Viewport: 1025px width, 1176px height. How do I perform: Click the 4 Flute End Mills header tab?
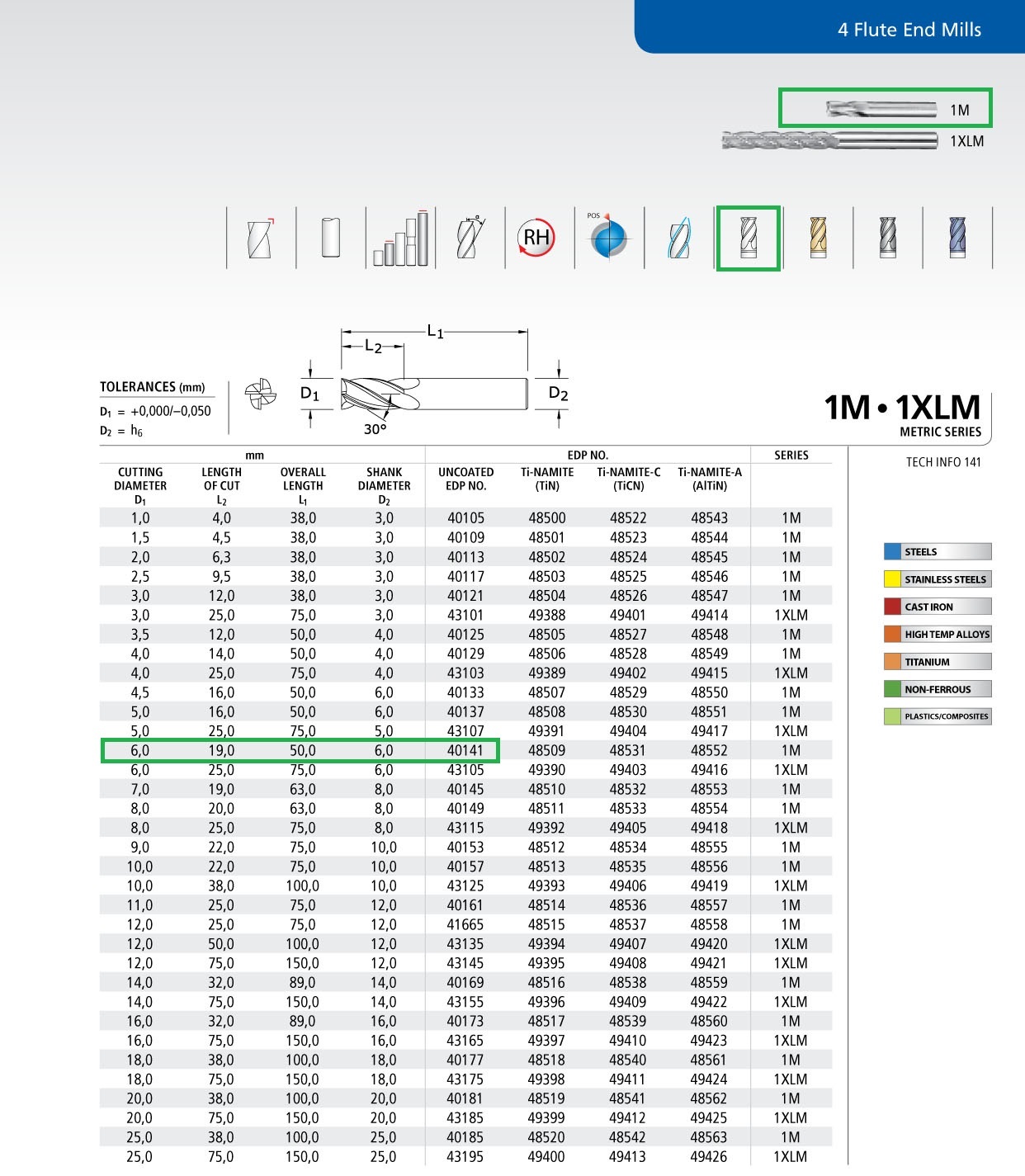909,30
